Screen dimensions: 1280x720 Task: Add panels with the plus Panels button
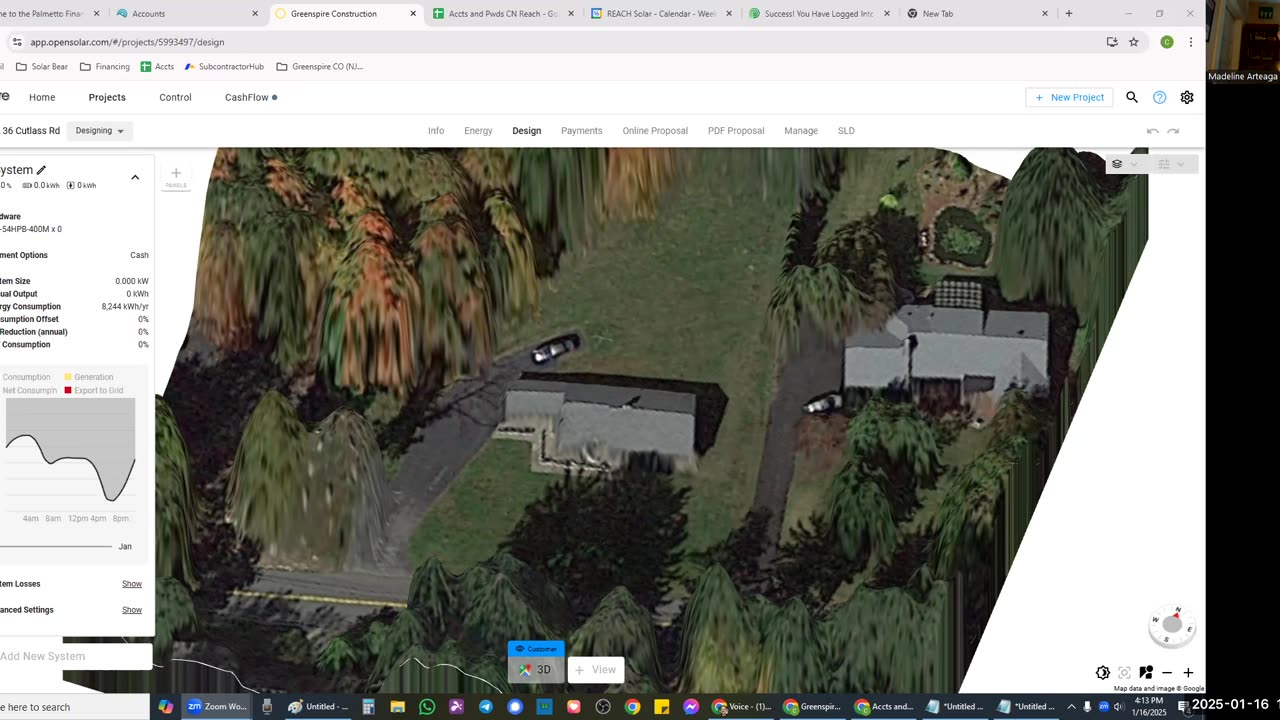[x=176, y=177]
